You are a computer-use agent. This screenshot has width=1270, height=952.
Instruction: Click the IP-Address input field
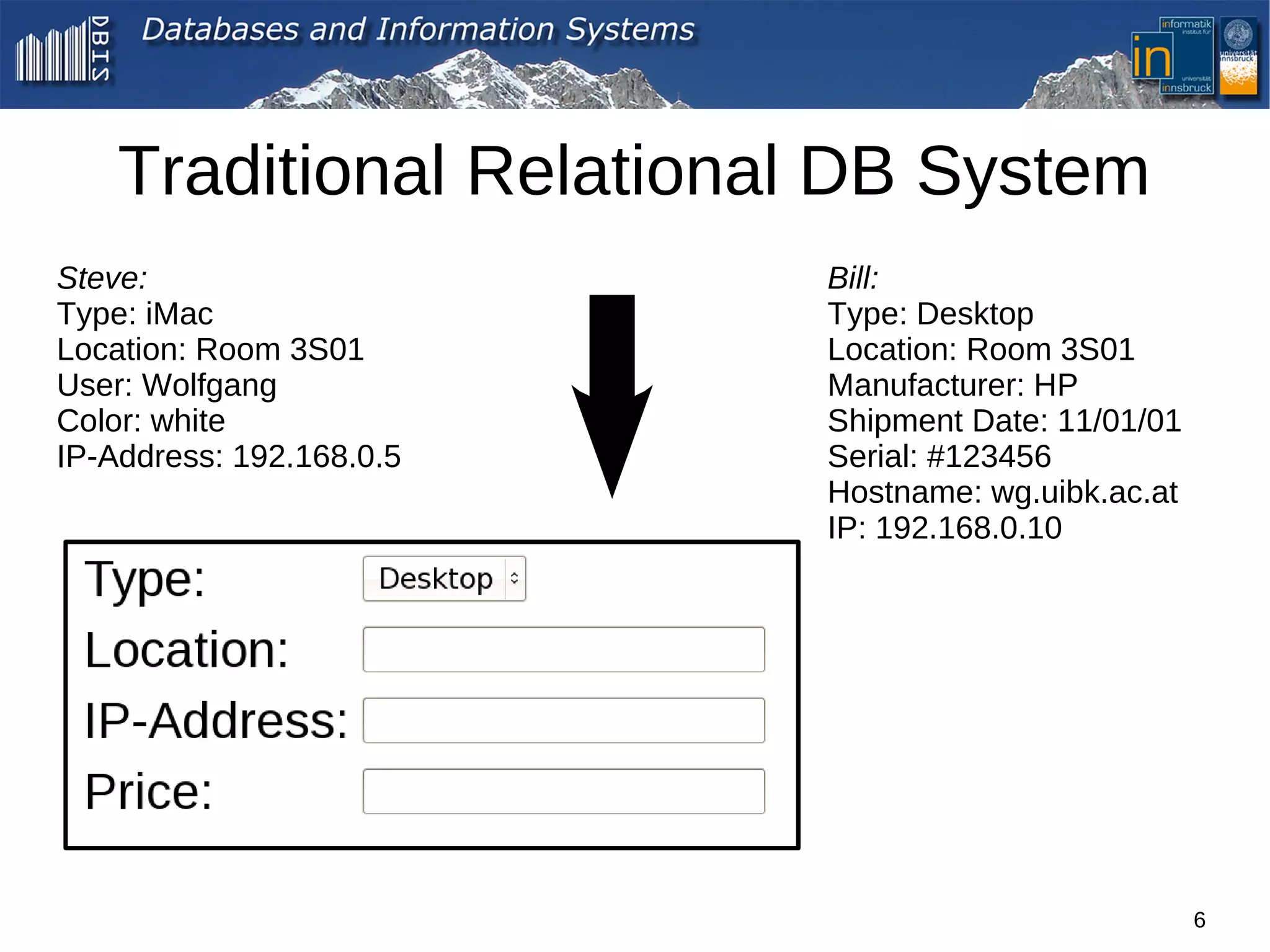[564, 720]
